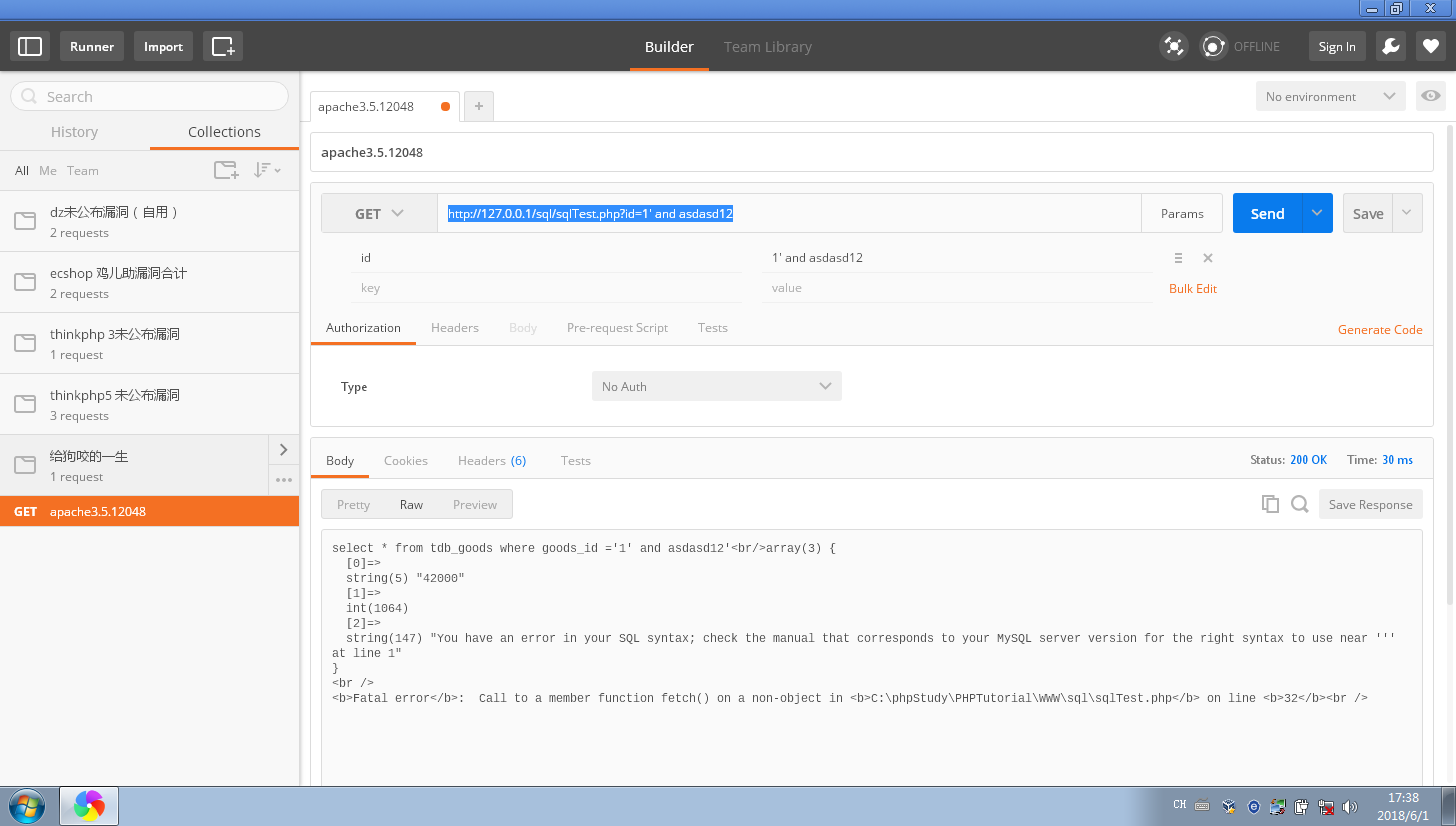This screenshot has height=826, width=1456.
Task: Click the VirtualBox cube tray icon
Action: [1230, 806]
